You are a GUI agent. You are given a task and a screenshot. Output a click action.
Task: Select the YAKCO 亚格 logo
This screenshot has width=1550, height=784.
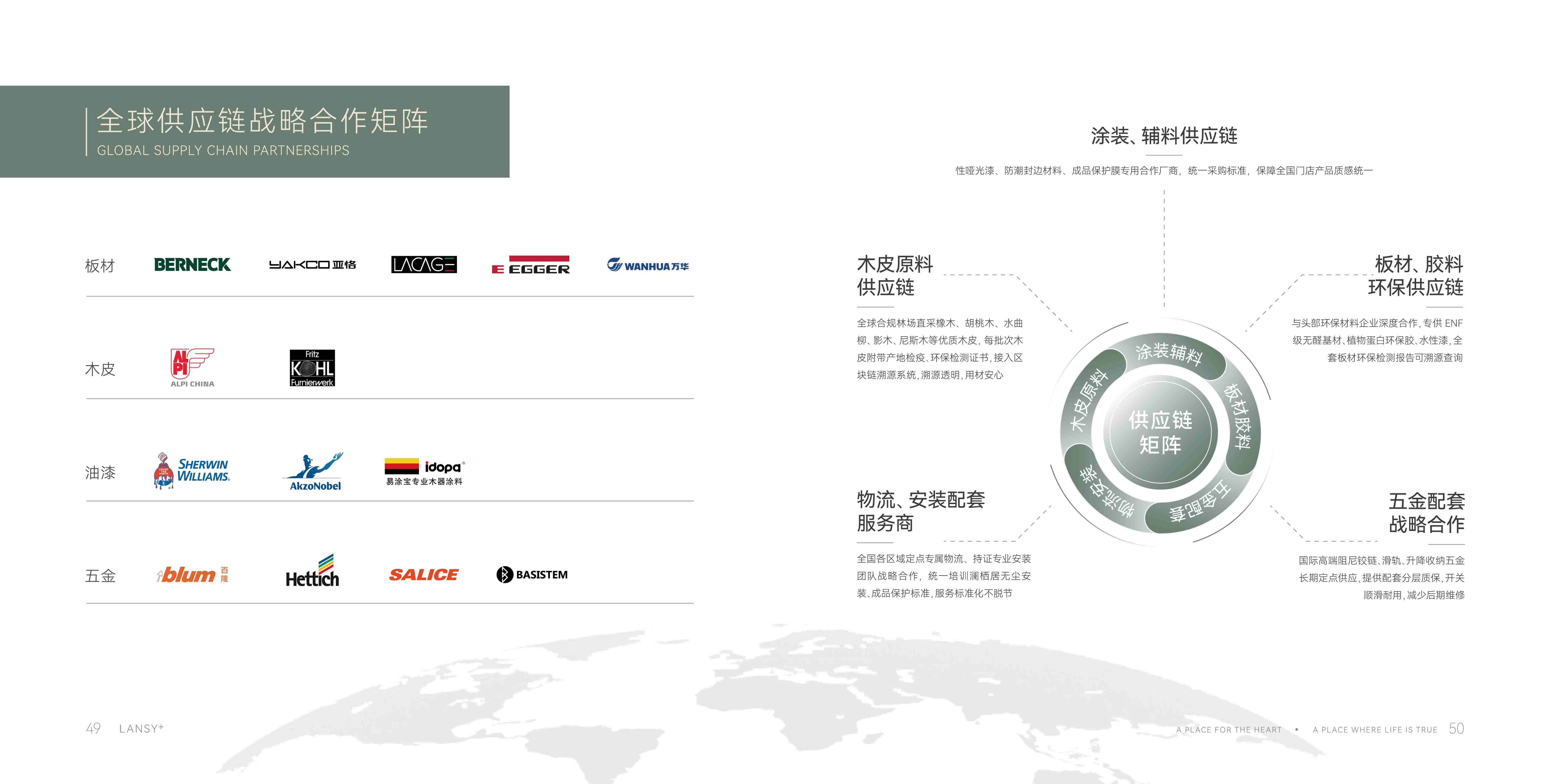click(312, 264)
